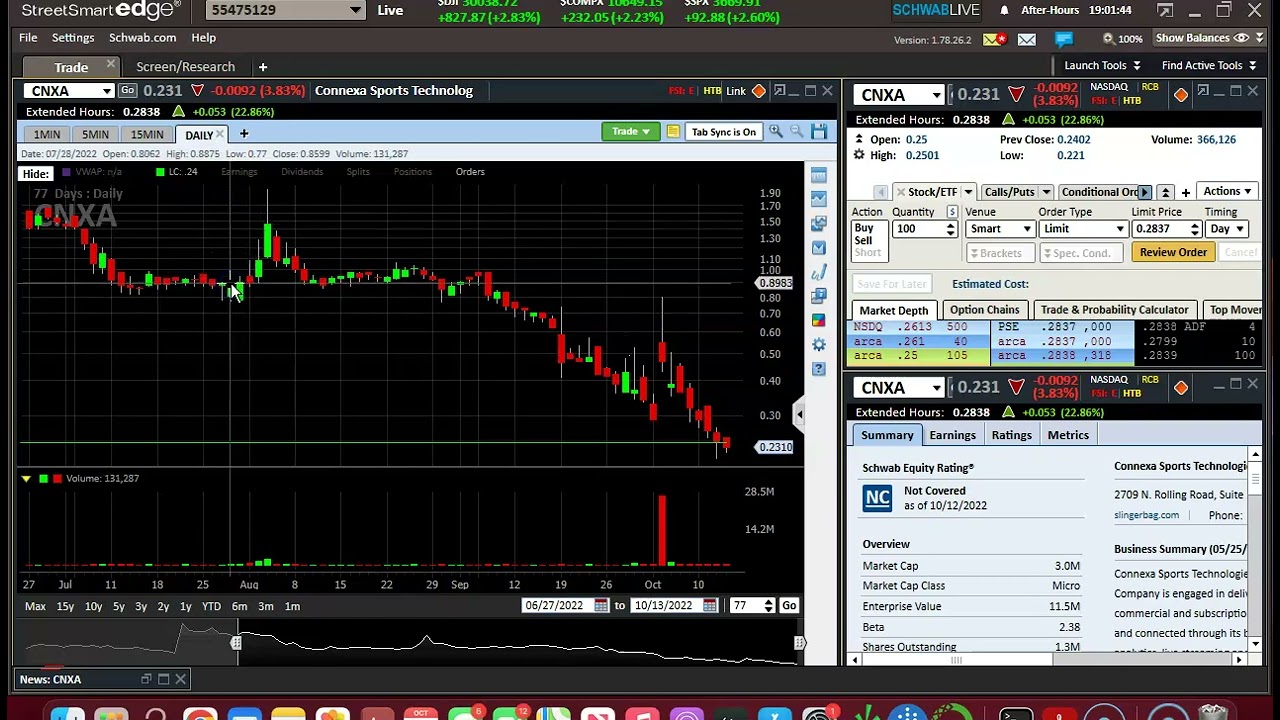The width and height of the screenshot is (1280, 720).
Task: Click the orange link diamond in the trade window
Action: click(1181, 95)
